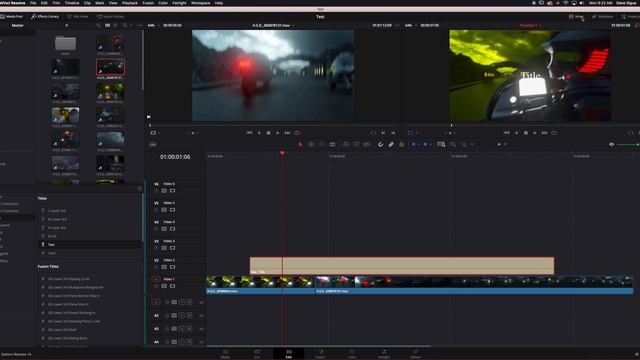Click the Replace Clip toolbar icon

pyautogui.click(x=367, y=144)
